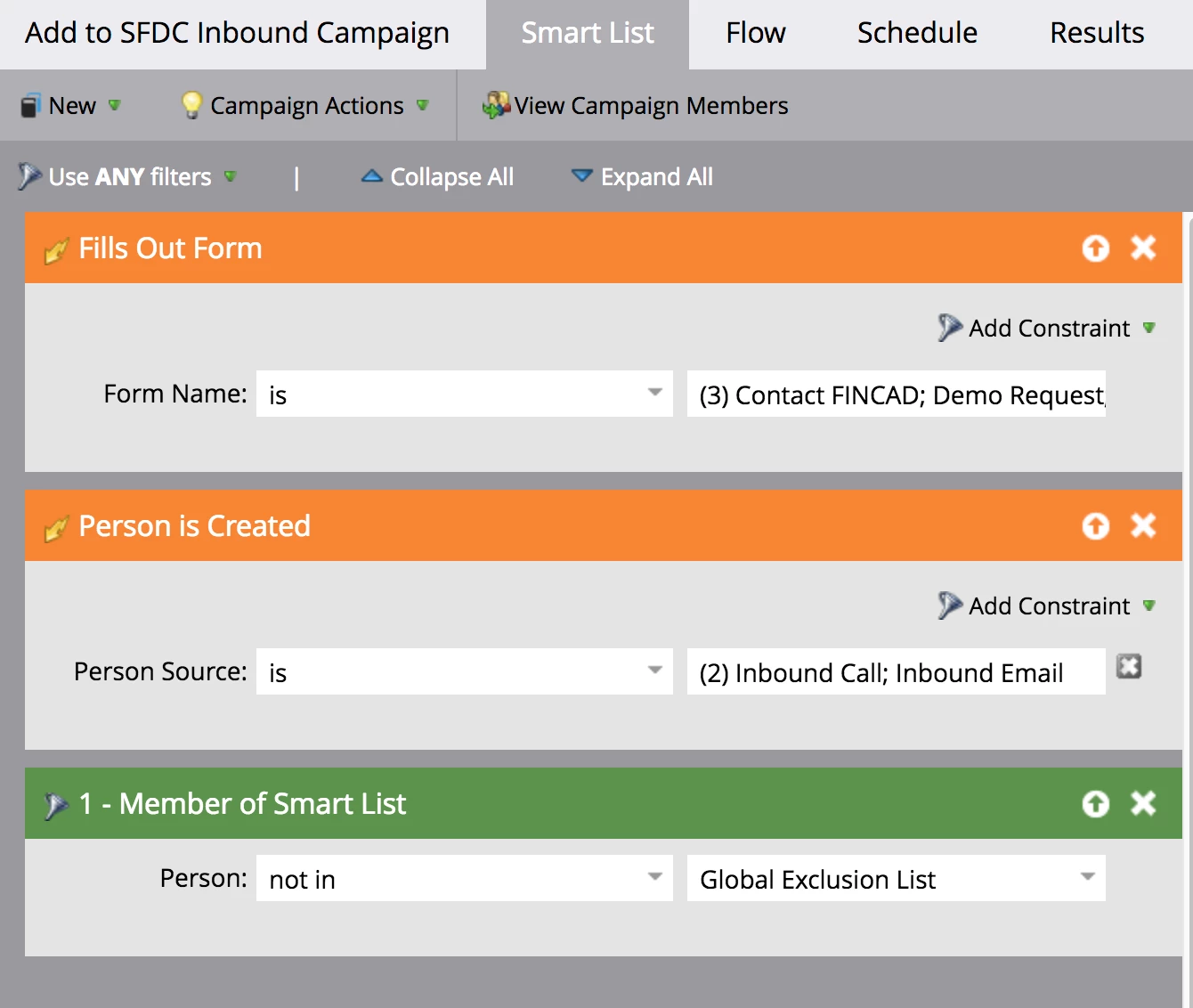Click the Form Name value field
This screenshot has height=1008, width=1193.
(896, 394)
